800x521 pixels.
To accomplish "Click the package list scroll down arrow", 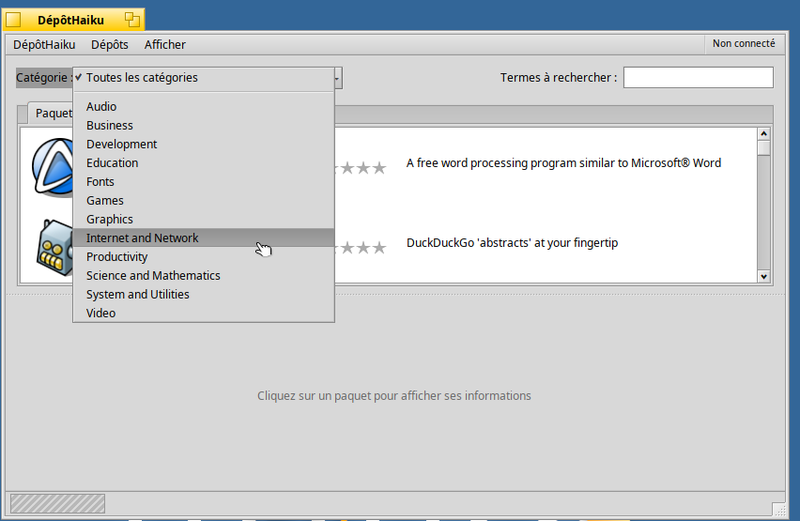I will pyautogui.click(x=764, y=276).
